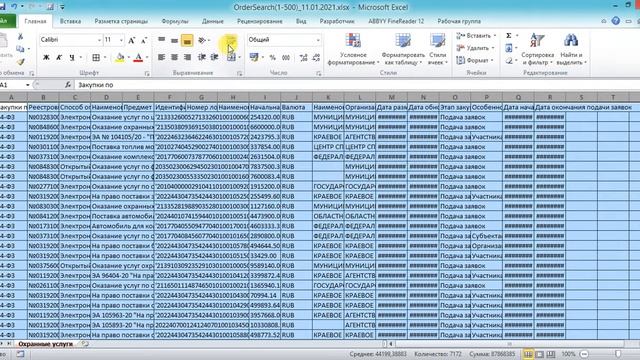This screenshot has height=360, width=640.
Task: Open the Рецензирование tab
Action: [260, 21]
